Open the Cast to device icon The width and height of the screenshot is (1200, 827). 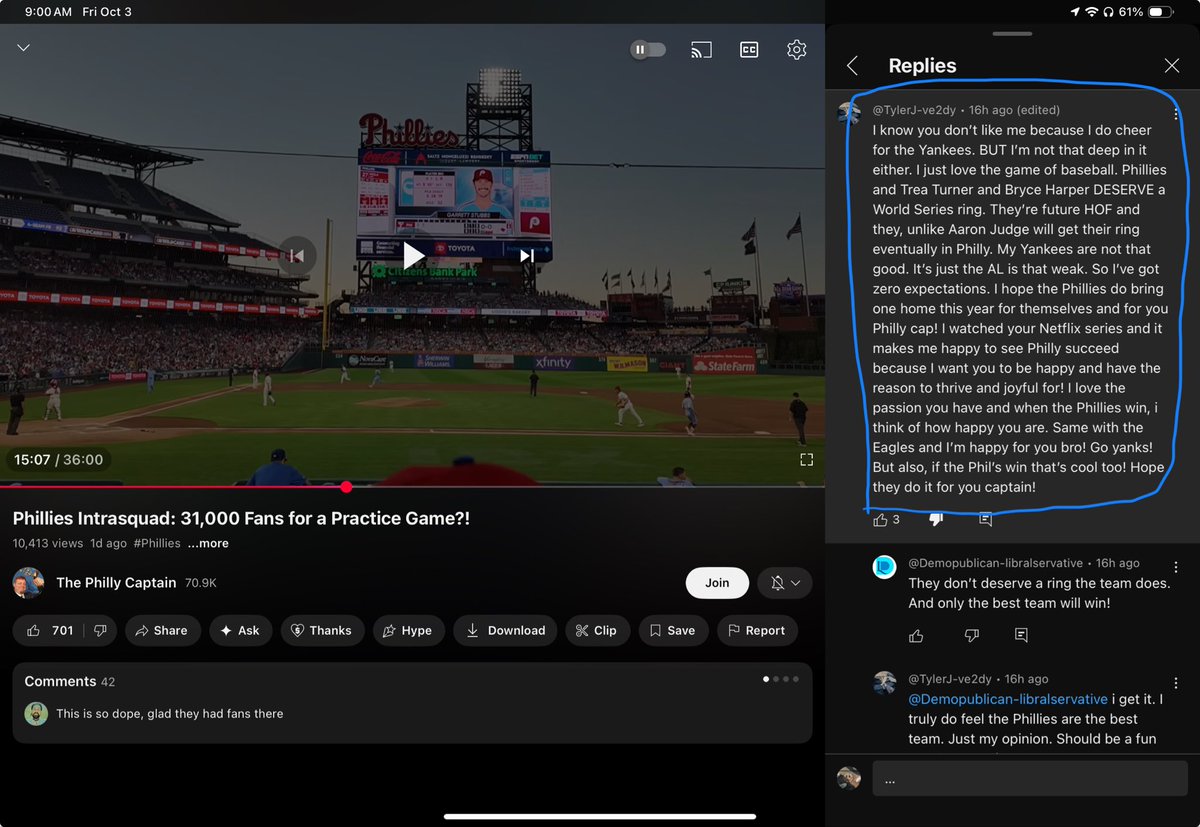701,49
